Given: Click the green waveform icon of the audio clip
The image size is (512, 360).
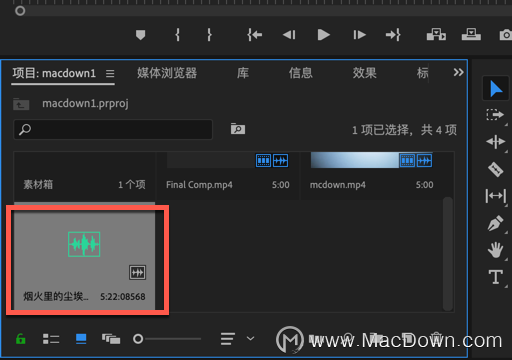Looking at the screenshot, I should pyautogui.click(x=84, y=244).
